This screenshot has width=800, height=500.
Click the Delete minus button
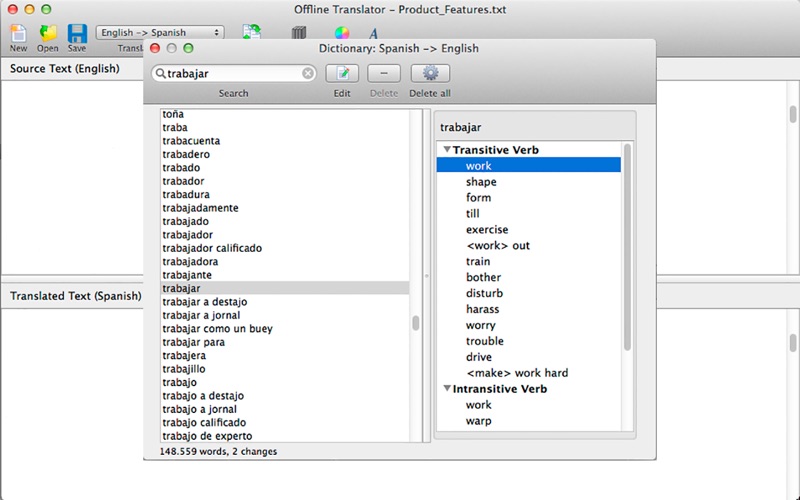tap(384, 73)
